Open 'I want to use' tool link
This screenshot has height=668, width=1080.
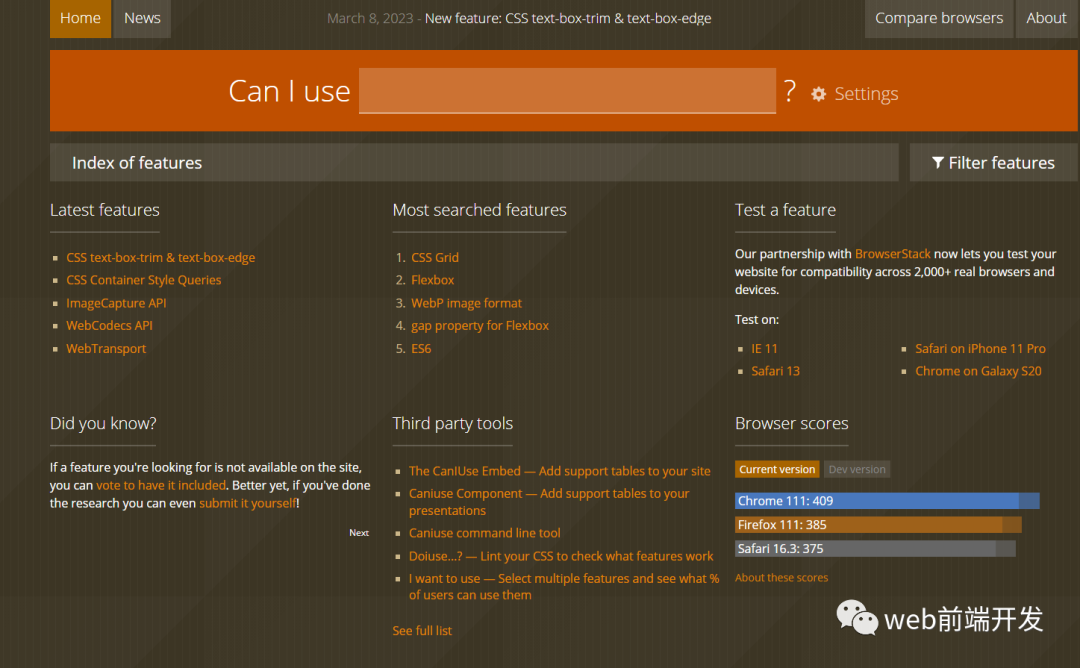tap(563, 587)
